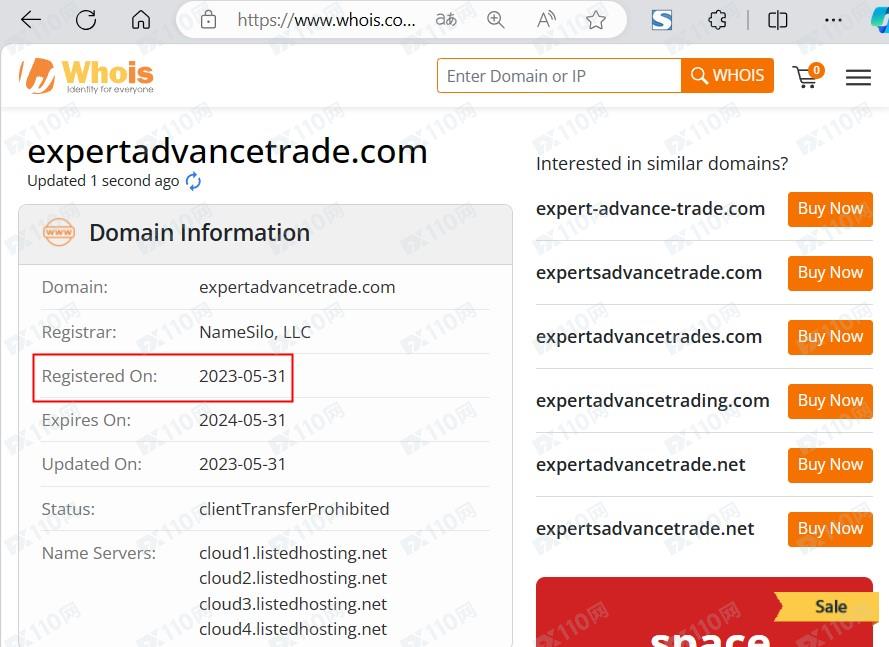
Task: Buy Now for expertadvancetrading.com
Action: click(830, 401)
